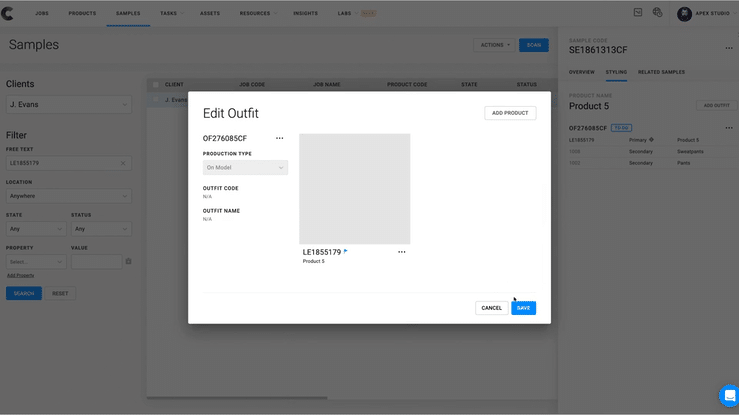Open the three-dot menu for product LE1855179
The width and height of the screenshot is (739, 415).
[x=402, y=252]
